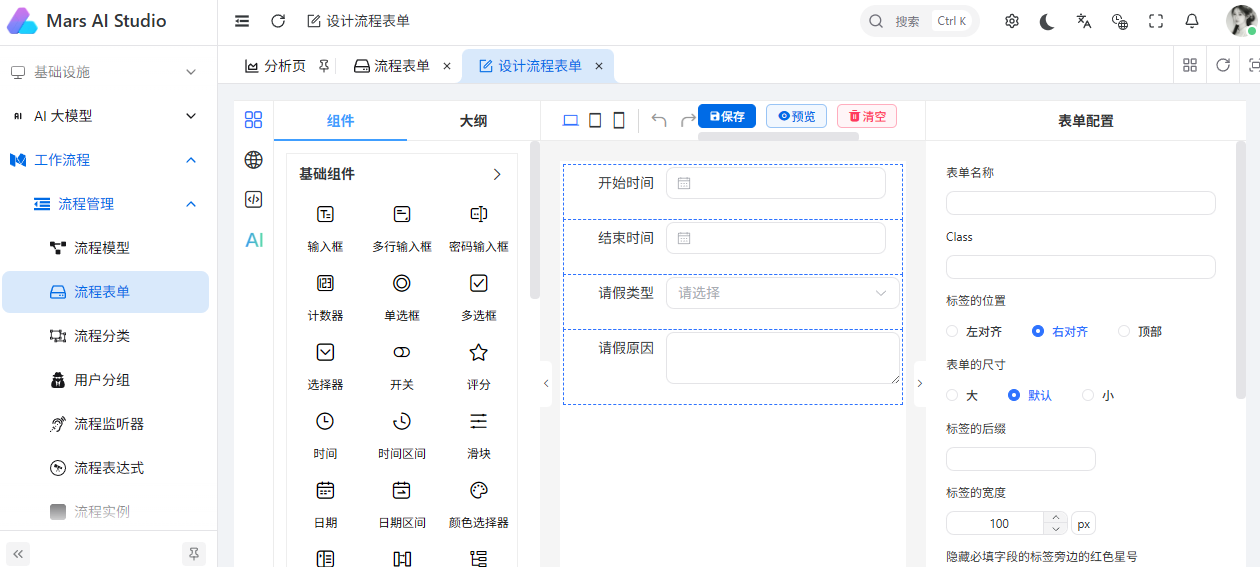This screenshot has width=1260, height=567.
Task: Set form size to 小
Action: [x=1098, y=395]
